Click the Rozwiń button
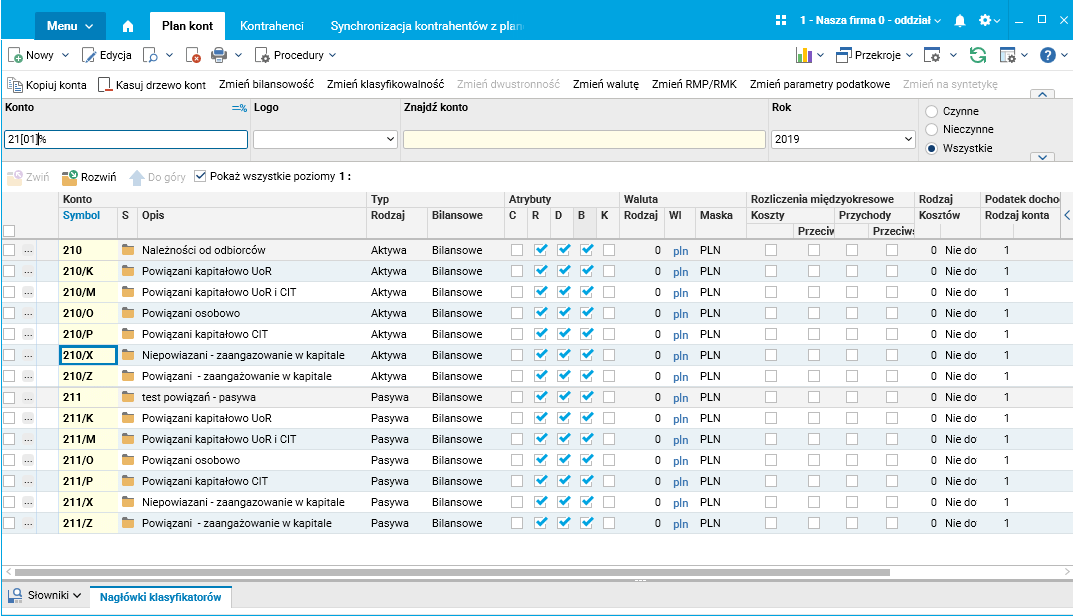 tap(89, 177)
